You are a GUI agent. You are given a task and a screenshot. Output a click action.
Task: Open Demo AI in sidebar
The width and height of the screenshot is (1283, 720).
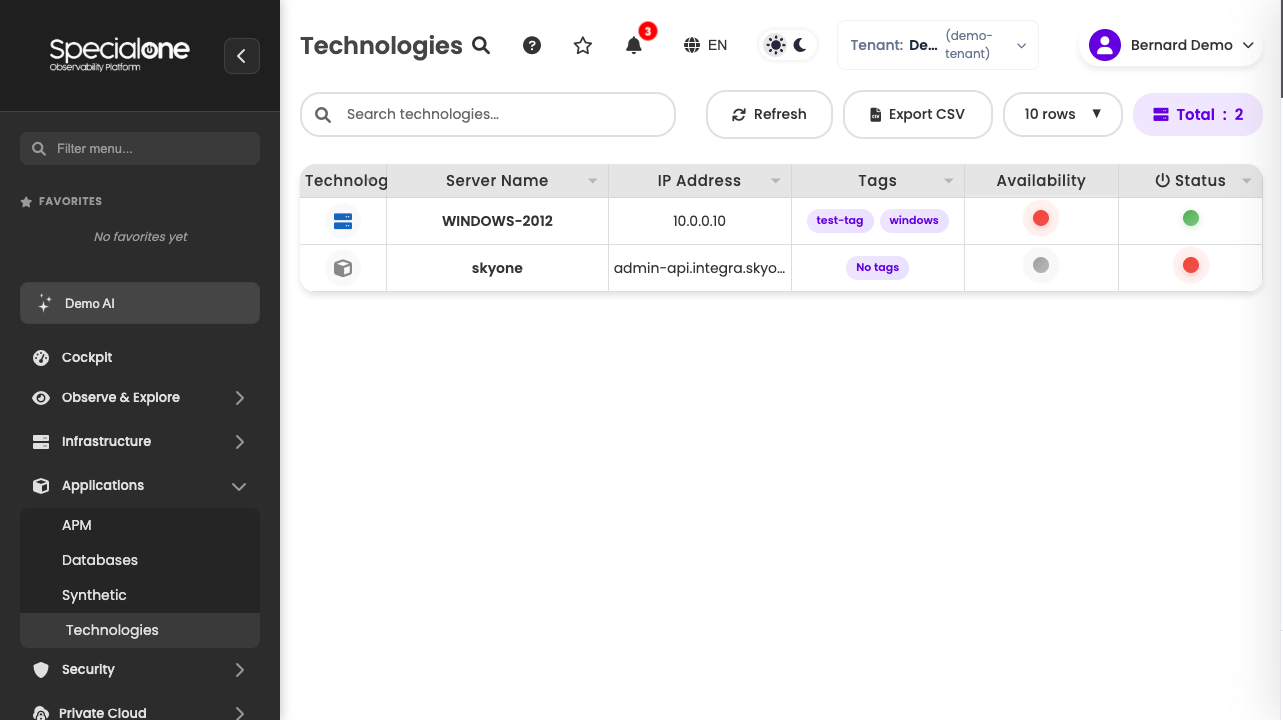(x=140, y=303)
